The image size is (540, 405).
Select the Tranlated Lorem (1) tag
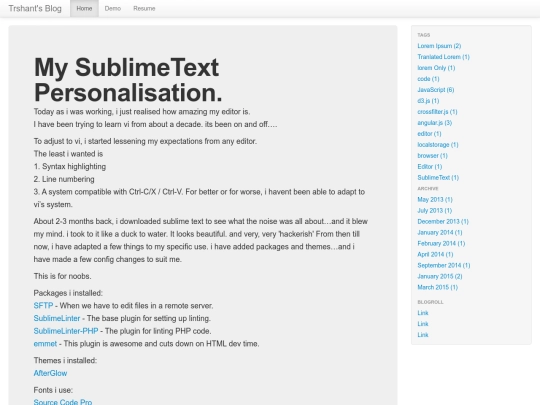(443, 57)
